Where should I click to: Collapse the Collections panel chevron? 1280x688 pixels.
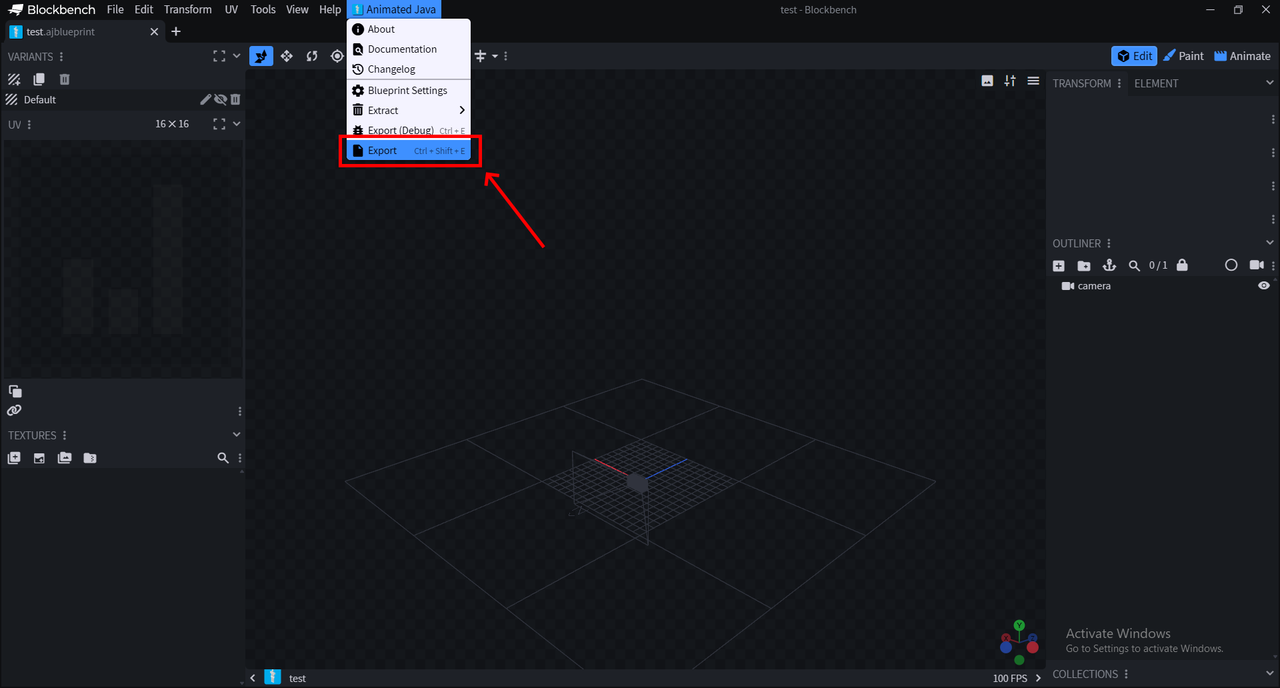click(1270, 674)
